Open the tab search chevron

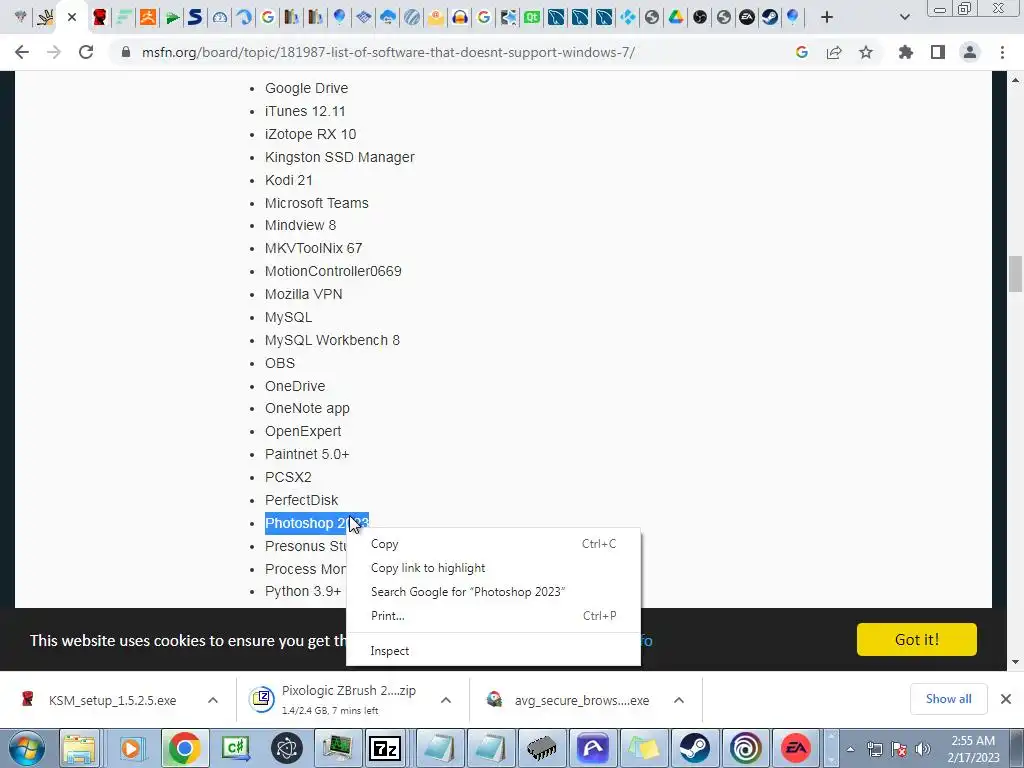coord(904,18)
